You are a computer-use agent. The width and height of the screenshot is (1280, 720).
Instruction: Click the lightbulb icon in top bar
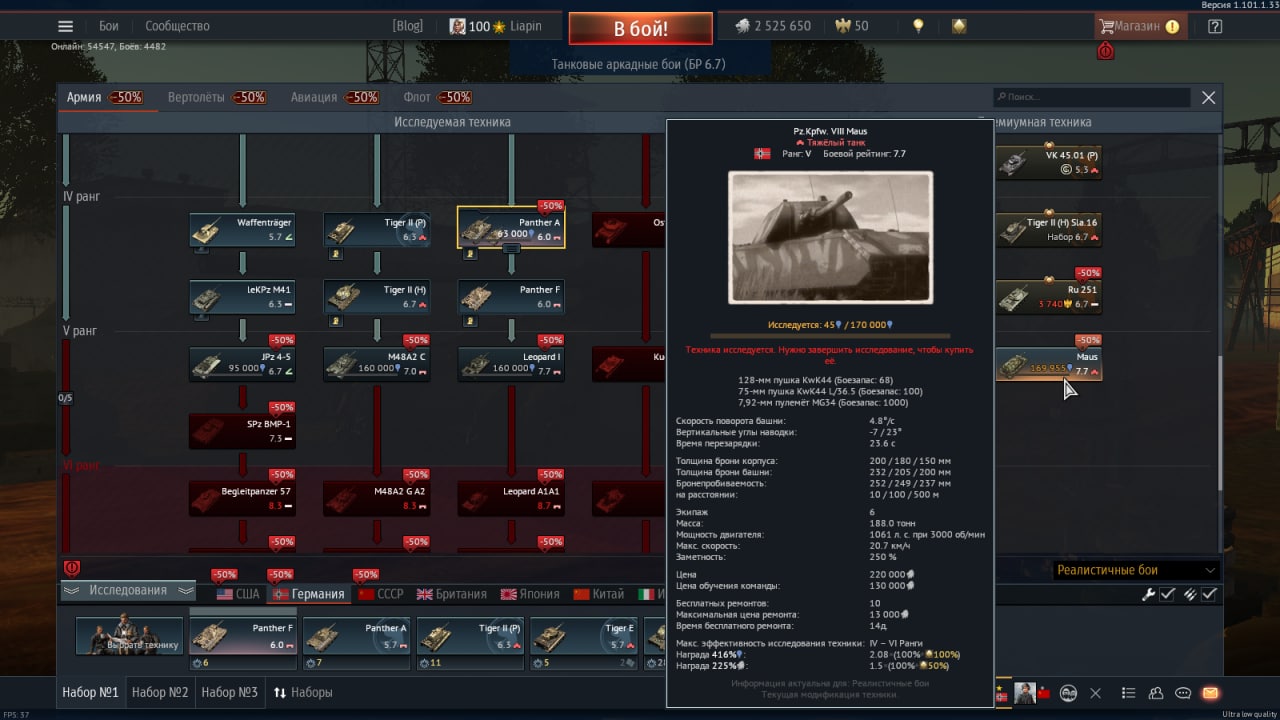click(x=918, y=26)
